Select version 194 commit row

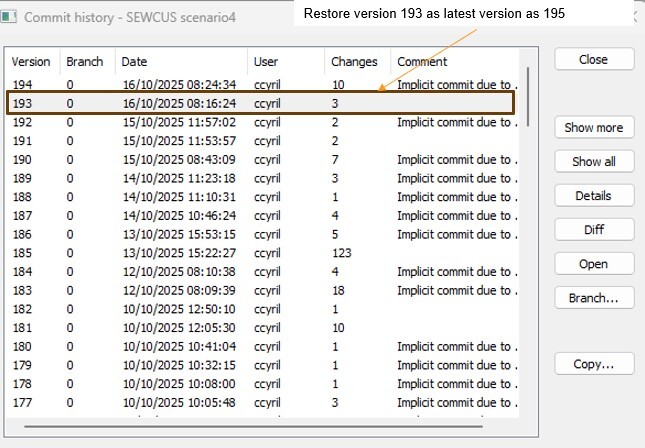pos(260,84)
